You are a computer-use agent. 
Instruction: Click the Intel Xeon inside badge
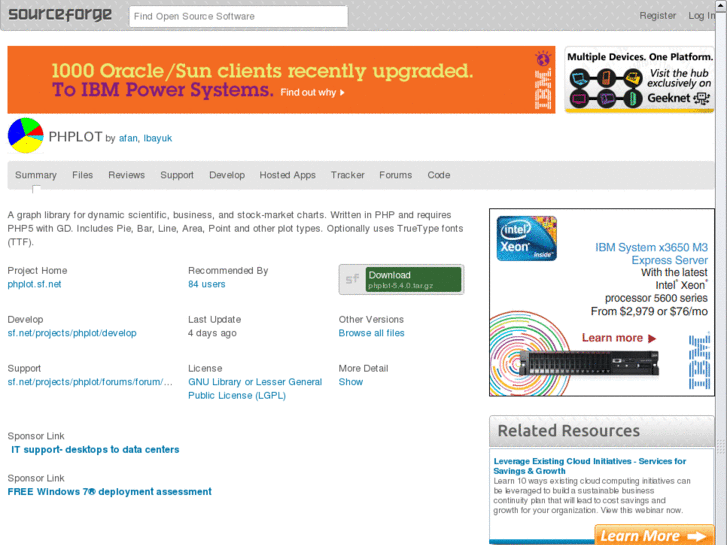tap(527, 238)
